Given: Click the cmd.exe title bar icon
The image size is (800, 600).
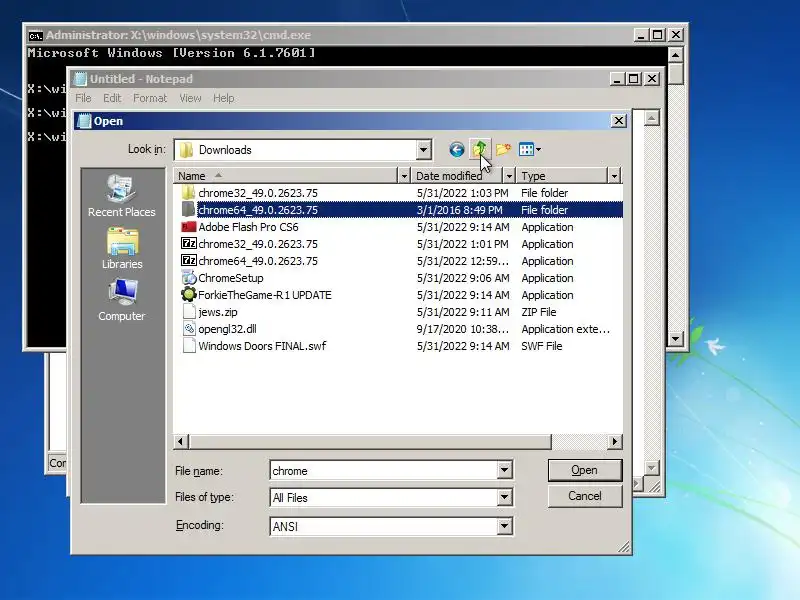Looking at the screenshot, I should tap(35, 36).
